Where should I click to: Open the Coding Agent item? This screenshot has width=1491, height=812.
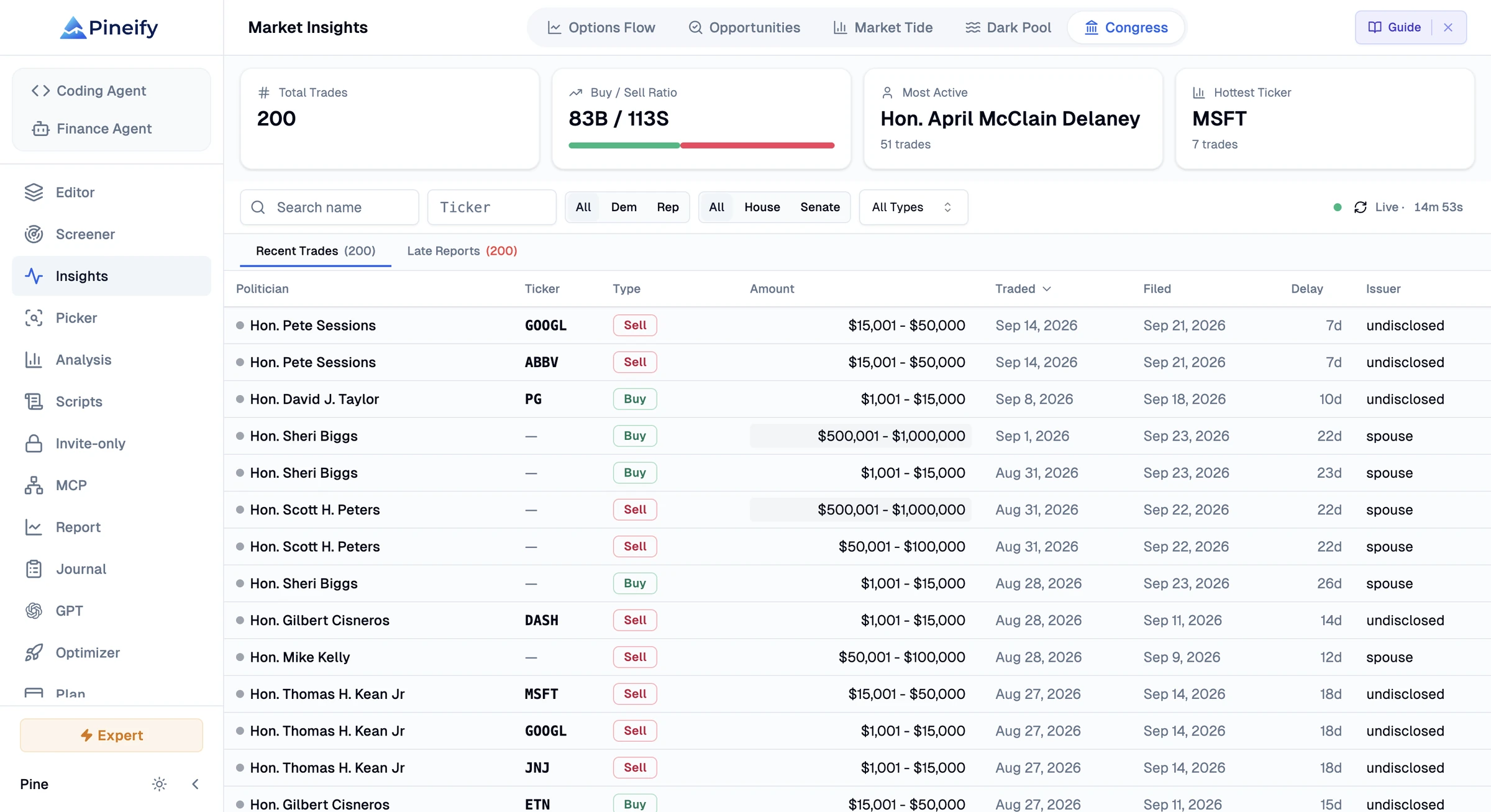click(x=89, y=91)
